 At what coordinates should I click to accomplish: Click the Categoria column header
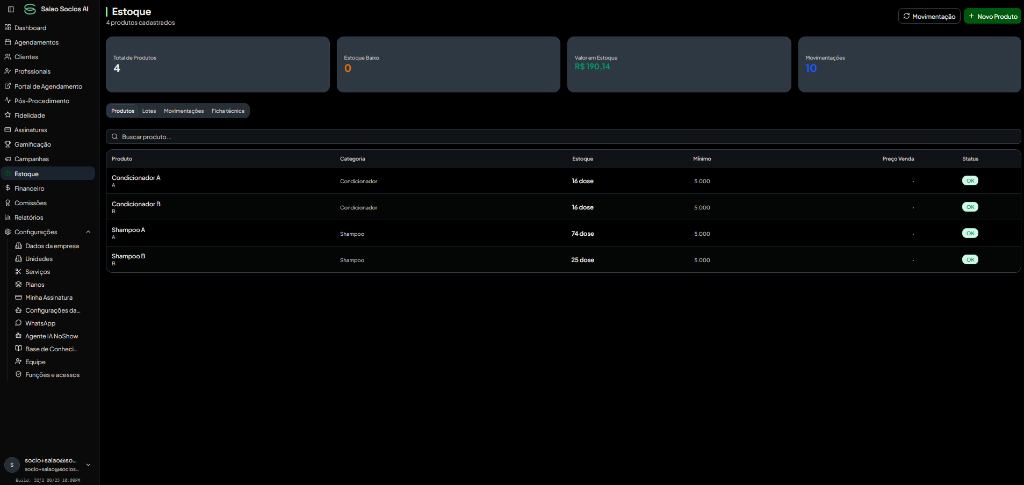click(x=353, y=159)
